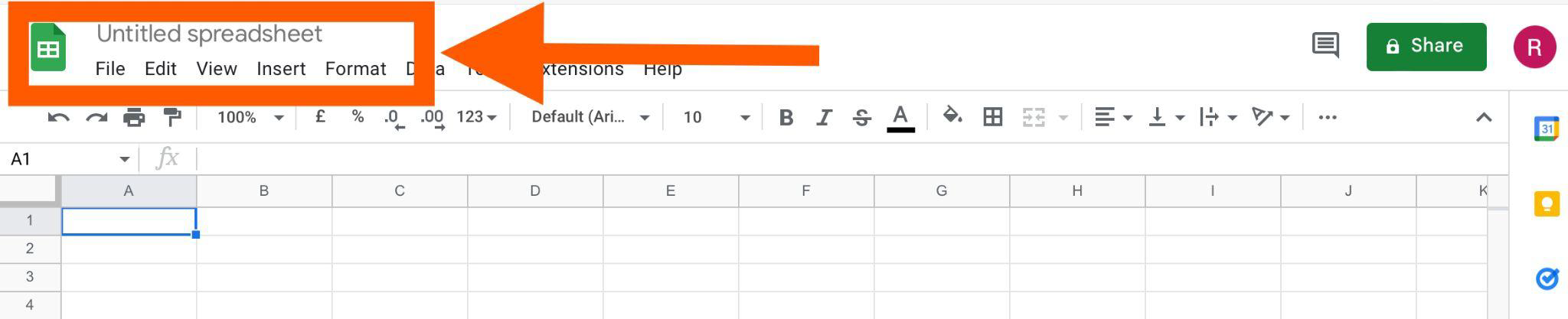
Task: Open the Google Keep lightbulb icon
Action: 1547,203
